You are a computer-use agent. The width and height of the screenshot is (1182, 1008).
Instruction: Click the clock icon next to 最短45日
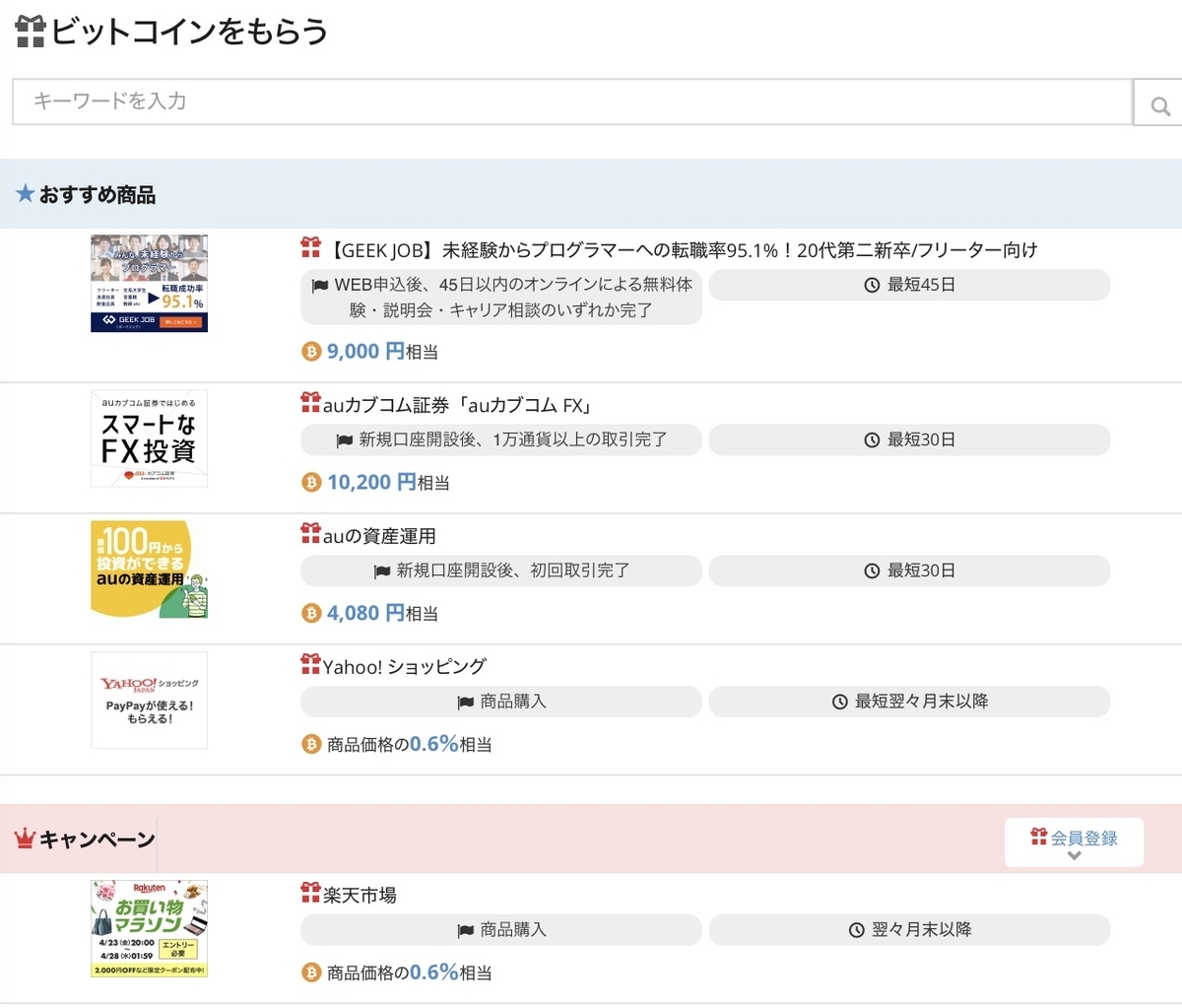(x=871, y=285)
